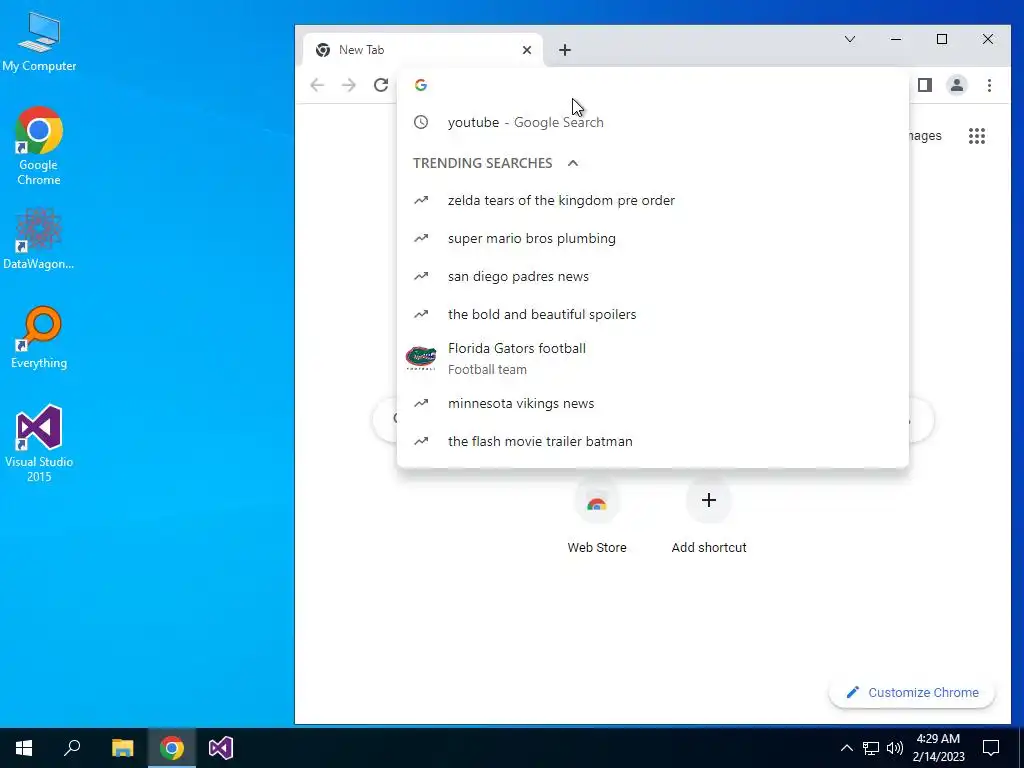Collapse the Trending Searches section
The width and height of the screenshot is (1024, 768).
(573, 163)
